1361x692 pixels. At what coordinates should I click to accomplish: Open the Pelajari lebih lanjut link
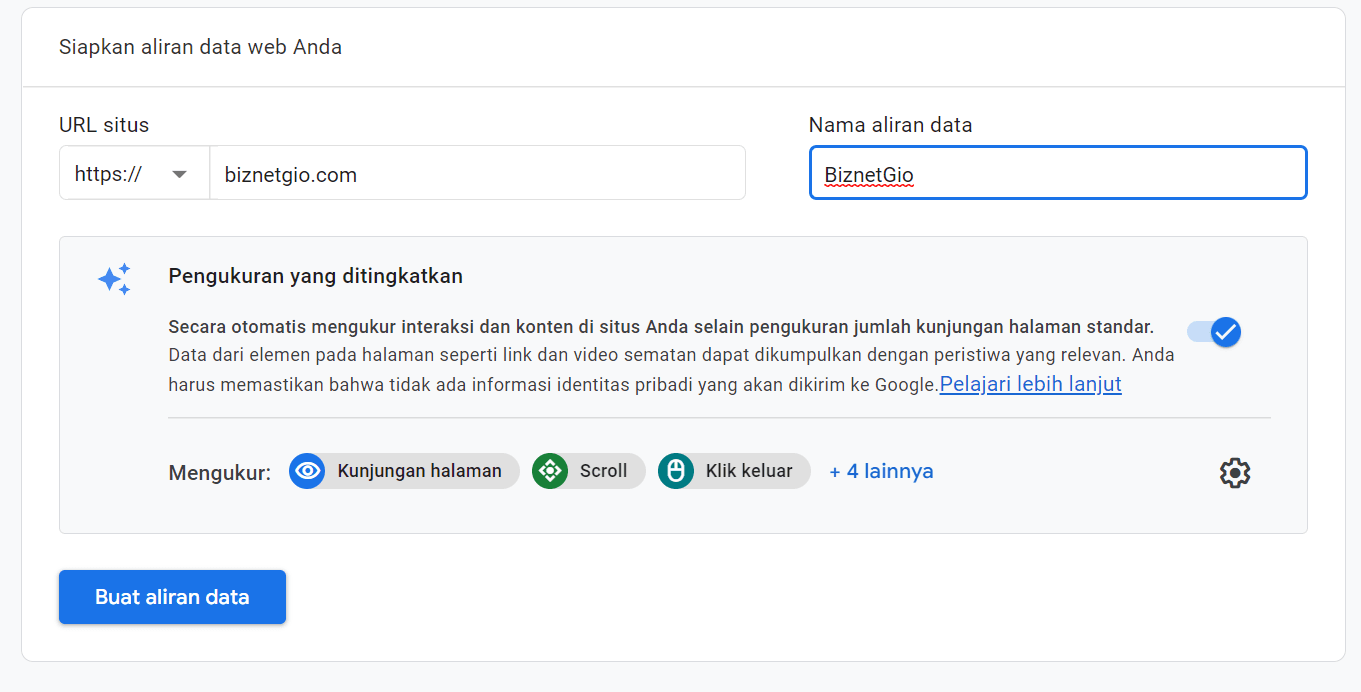click(1030, 384)
